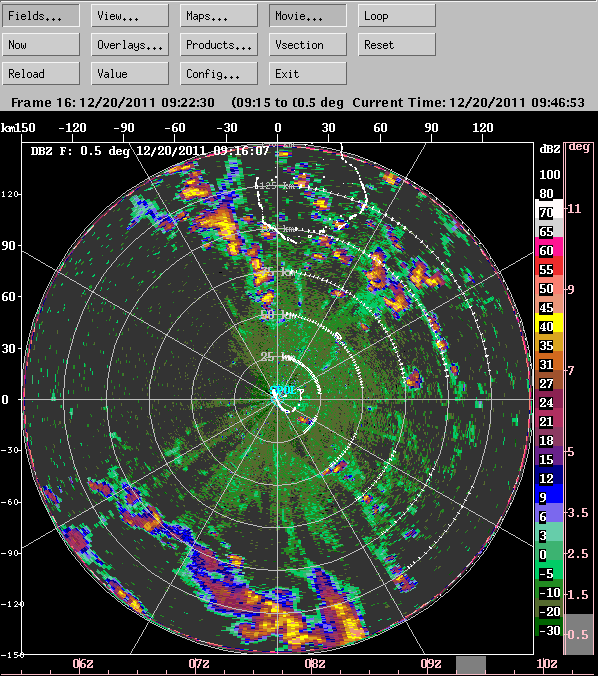The width and height of the screenshot is (598, 676).
Task: Select the 3 dBZ teal swatch
Action: 549,531
